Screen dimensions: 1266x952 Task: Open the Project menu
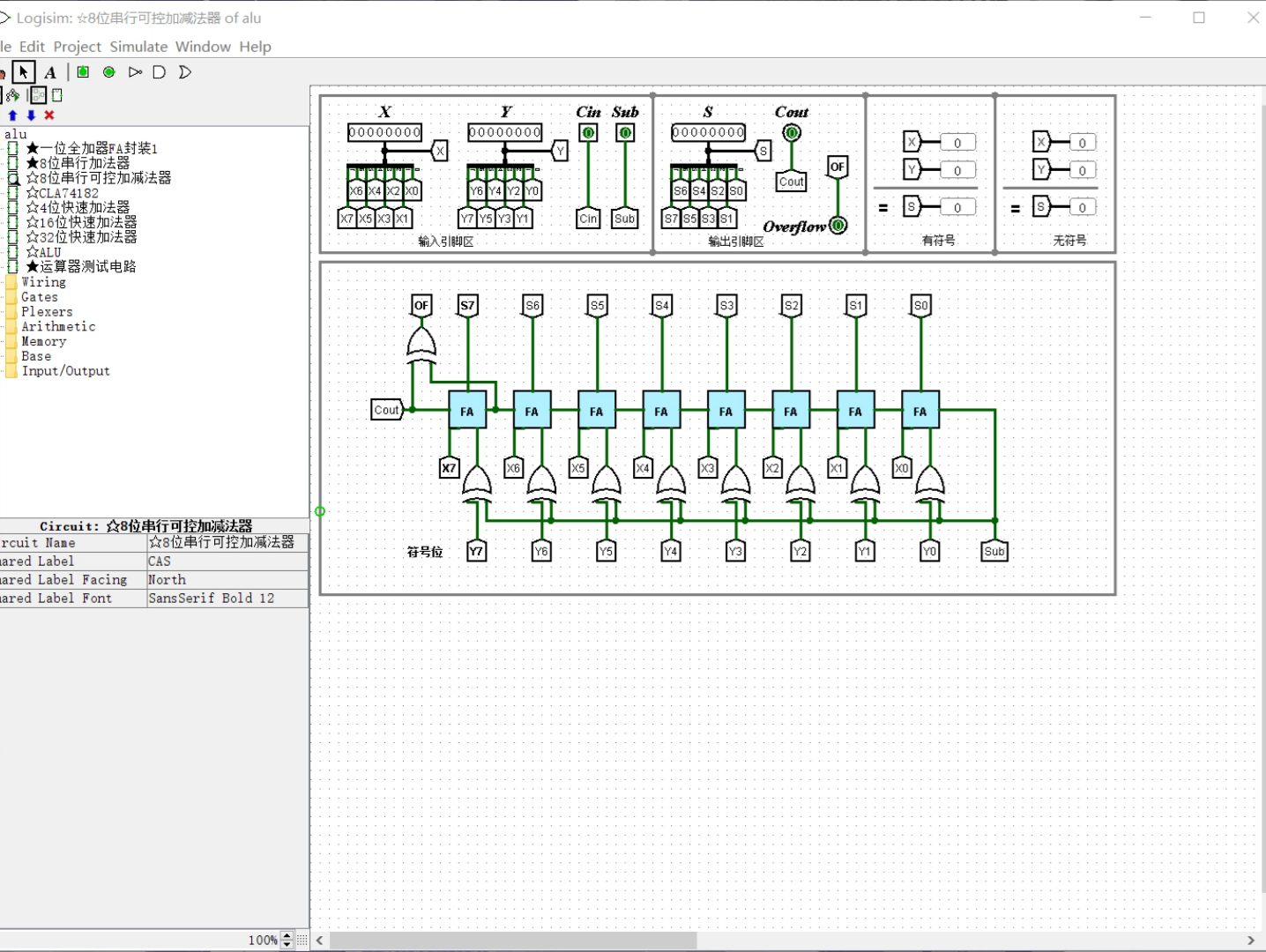point(78,47)
